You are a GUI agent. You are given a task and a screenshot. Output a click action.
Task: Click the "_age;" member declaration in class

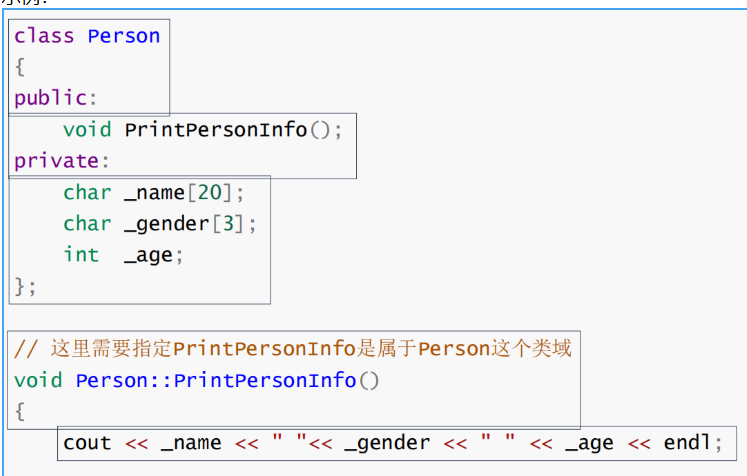click(154, 255)
